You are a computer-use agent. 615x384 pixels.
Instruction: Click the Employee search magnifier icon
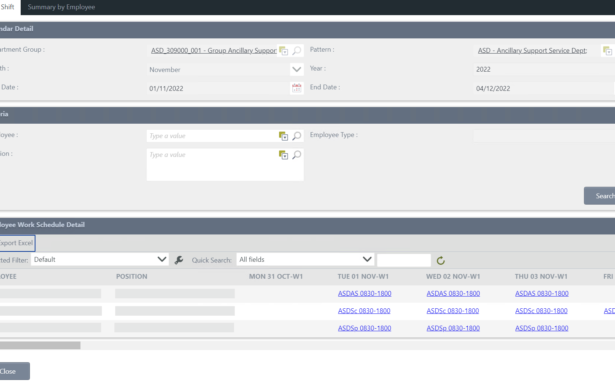(x=297, y=136)
